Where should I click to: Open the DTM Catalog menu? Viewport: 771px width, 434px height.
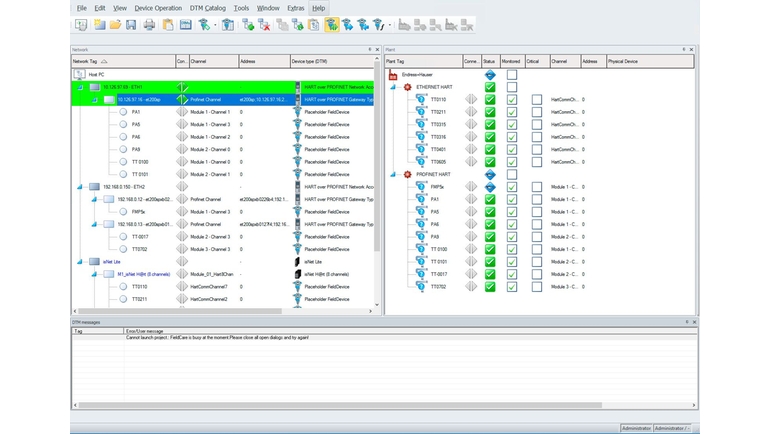(x=208, y=8)
